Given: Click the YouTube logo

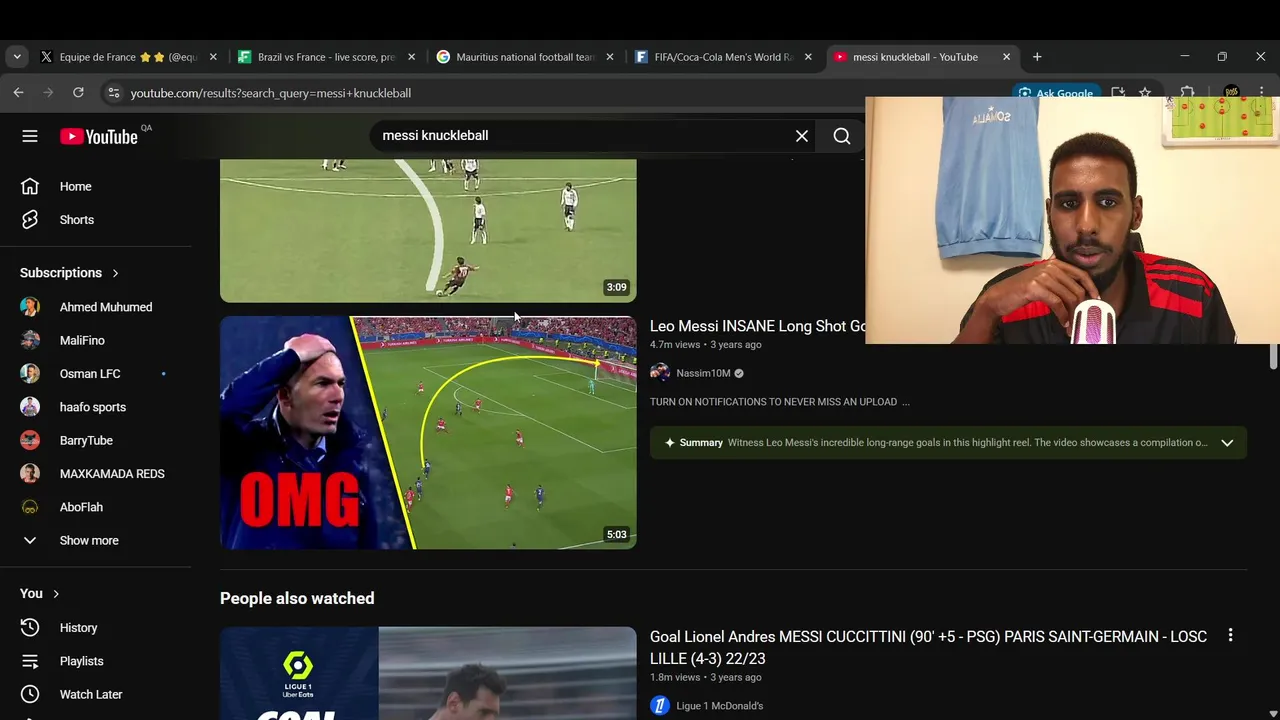Looking at the screenshot, I should tap(99, 137).
